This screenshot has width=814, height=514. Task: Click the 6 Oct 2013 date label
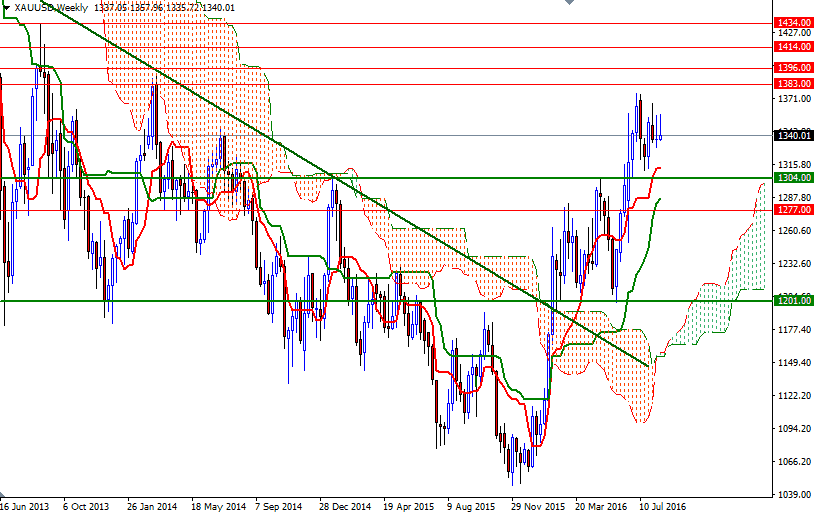tap(86, 506)
